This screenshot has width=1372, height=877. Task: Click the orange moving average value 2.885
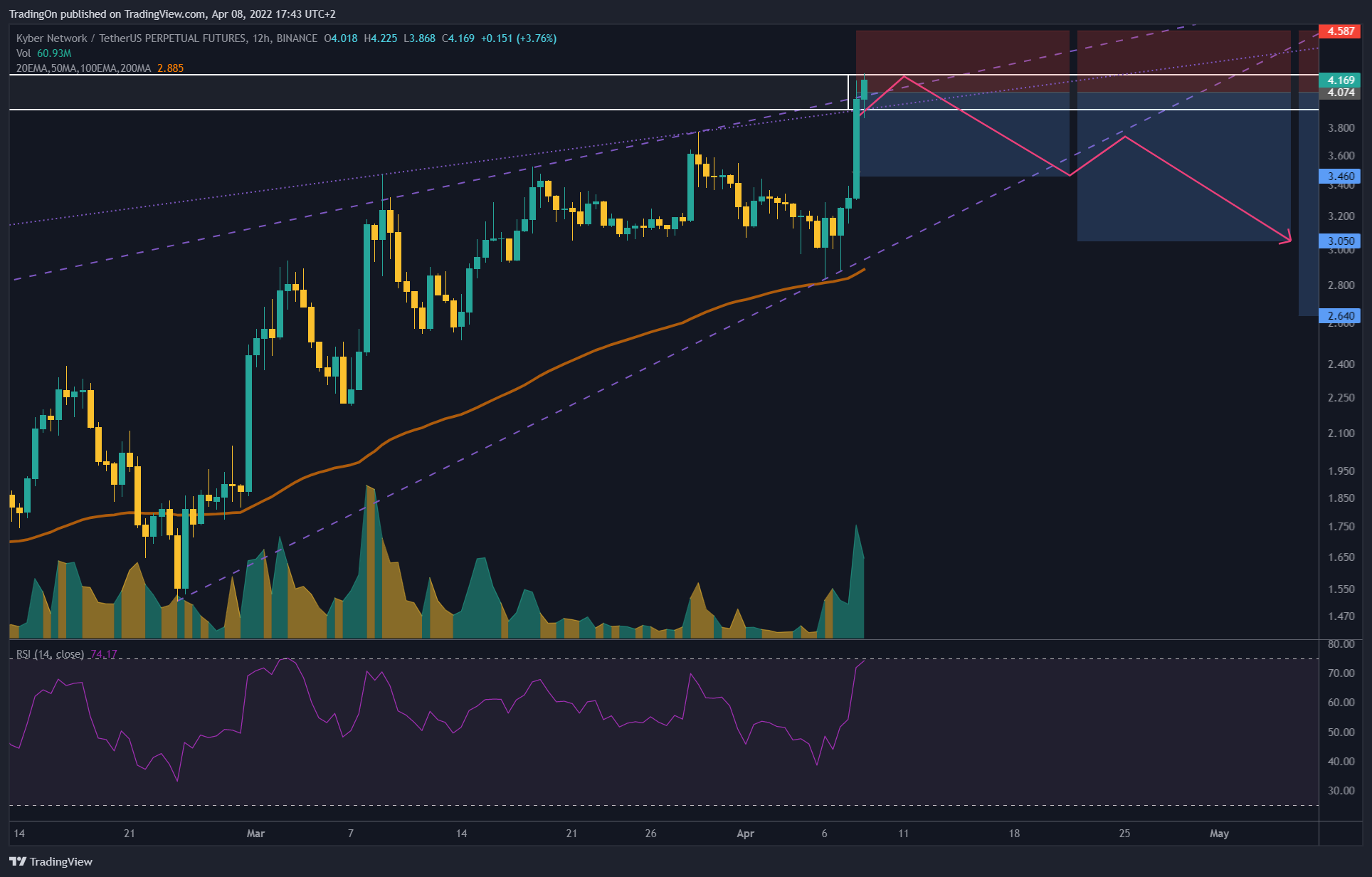(171, 68)
